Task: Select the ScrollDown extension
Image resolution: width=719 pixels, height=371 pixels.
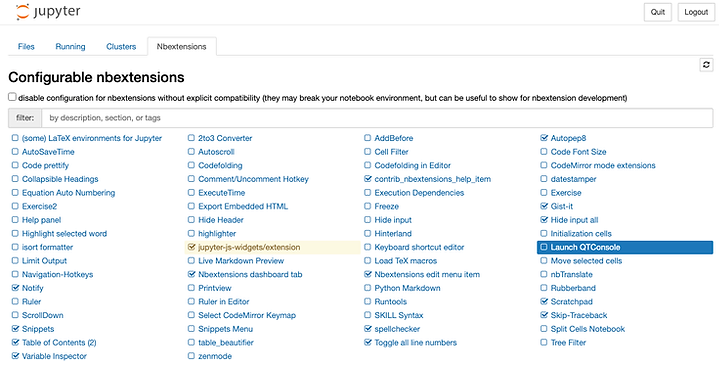Action: tap(43, 315)
